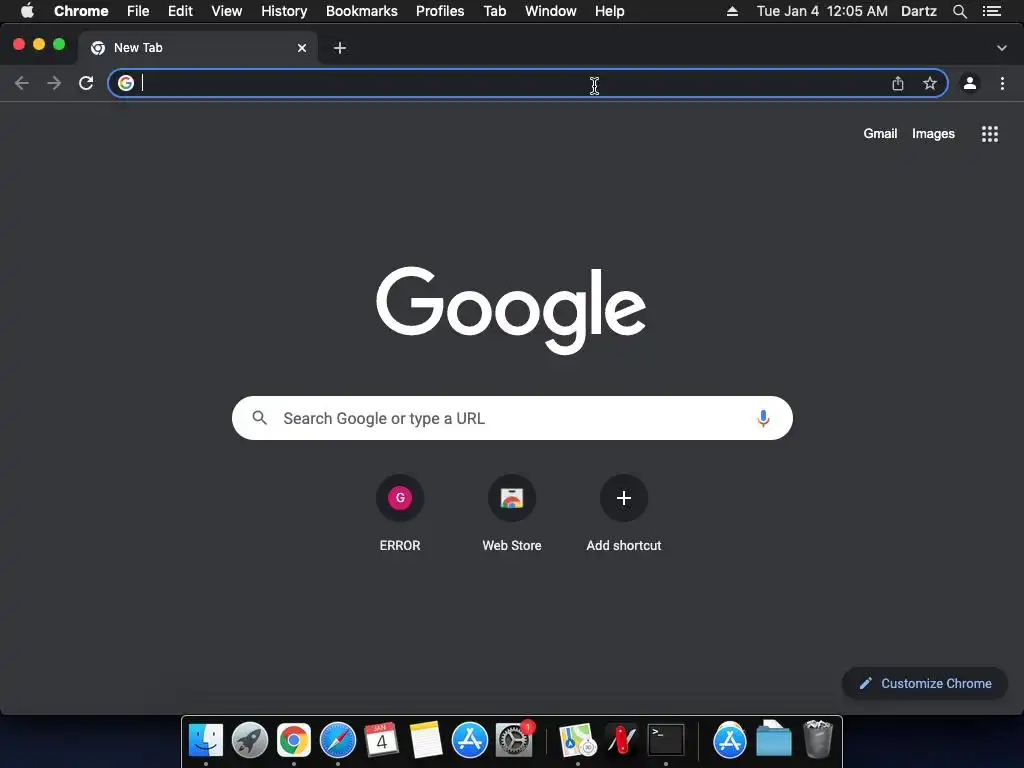Click the eject icon in menu bar

[733, 11]
